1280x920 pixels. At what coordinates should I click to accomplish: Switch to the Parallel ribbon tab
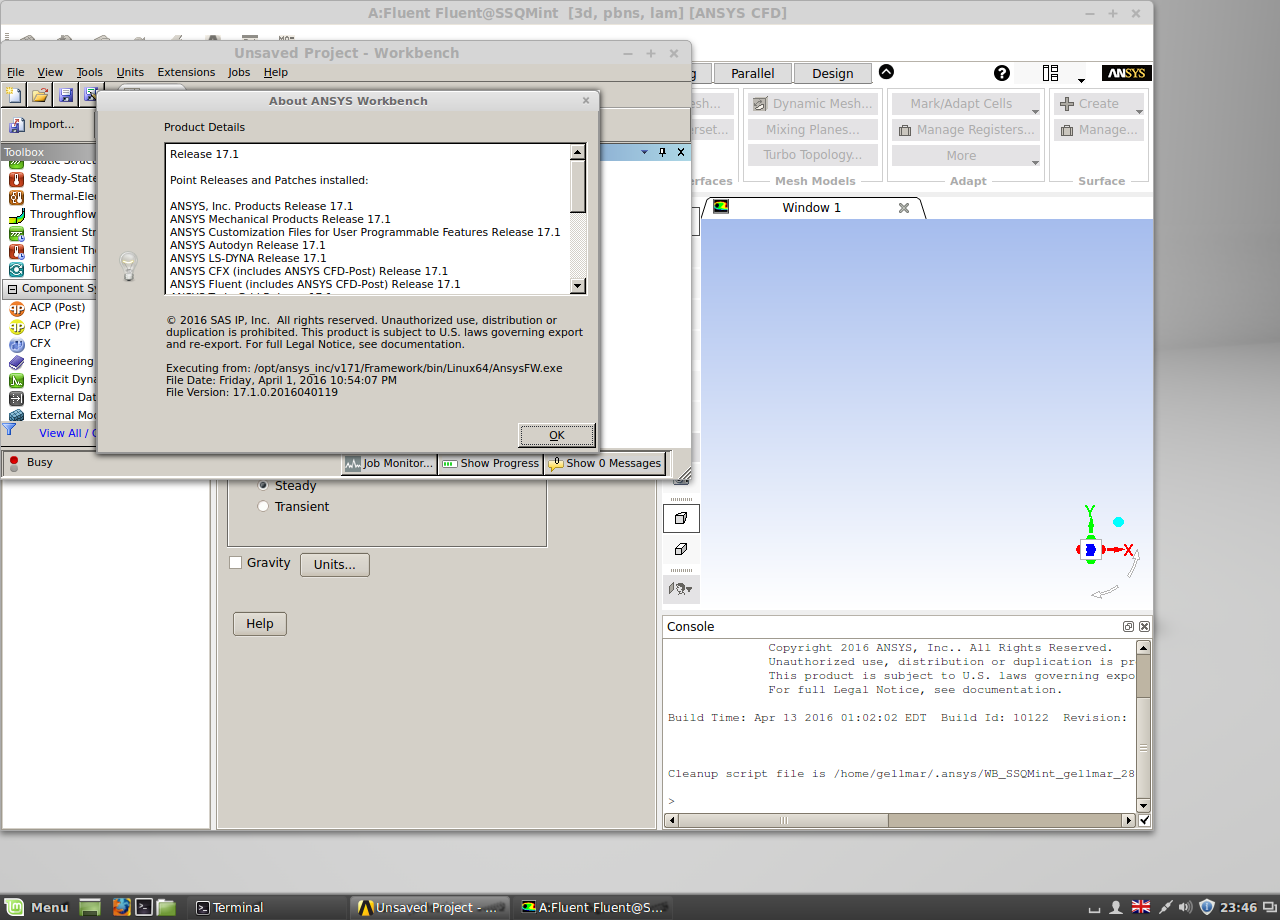[x=752, y=73]
